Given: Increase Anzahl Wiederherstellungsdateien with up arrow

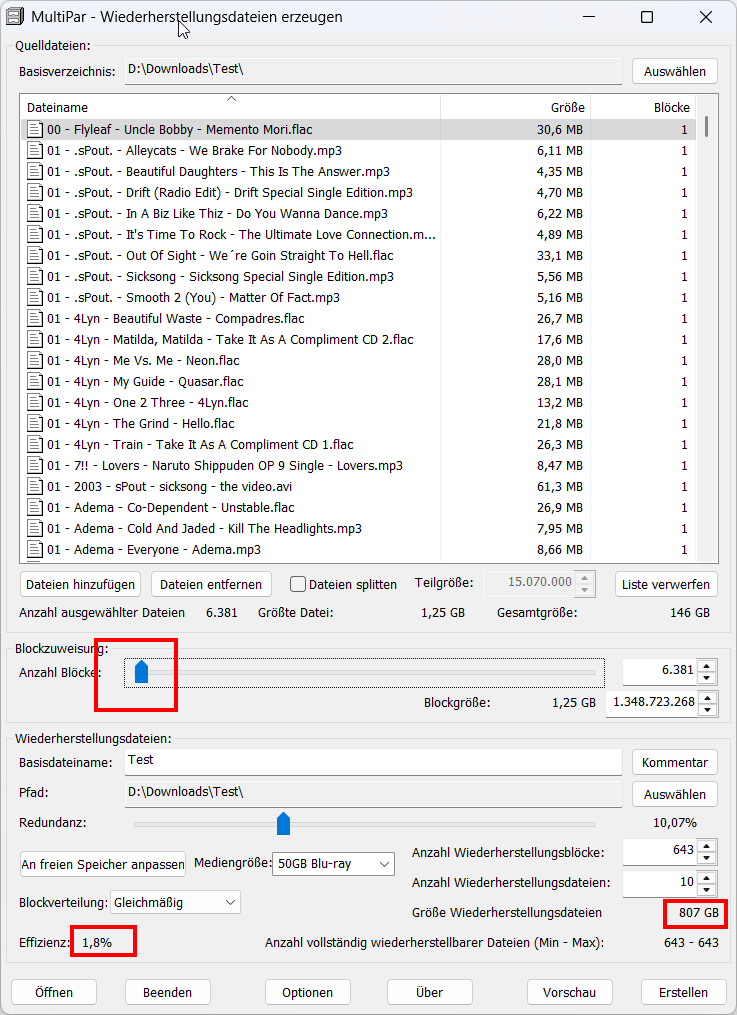Looking at the screenshot, I should pyautogui.click(x=707, y=877).
